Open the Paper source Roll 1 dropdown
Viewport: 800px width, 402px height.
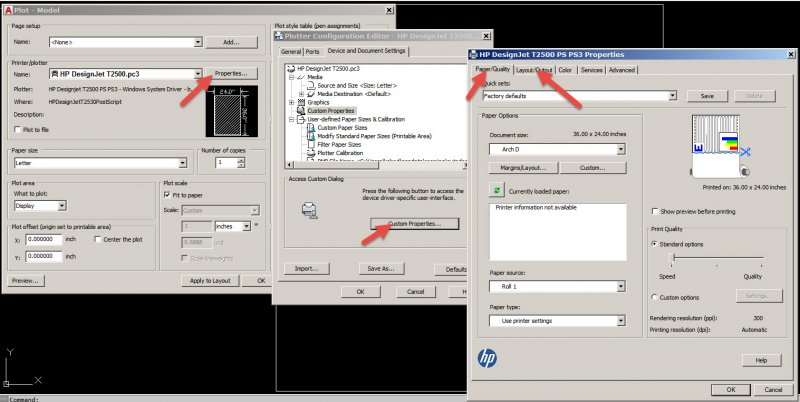tap(621, 287)
